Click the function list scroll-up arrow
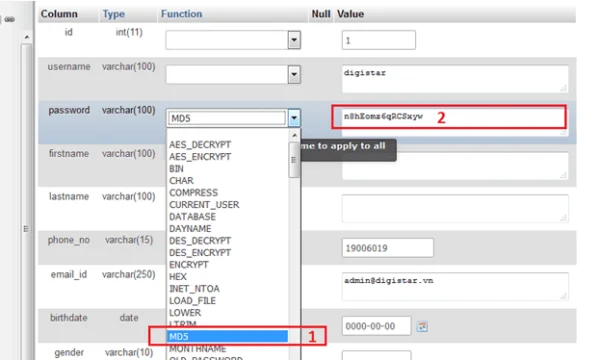This screenshot has width=600, height=360. (294, 135)
